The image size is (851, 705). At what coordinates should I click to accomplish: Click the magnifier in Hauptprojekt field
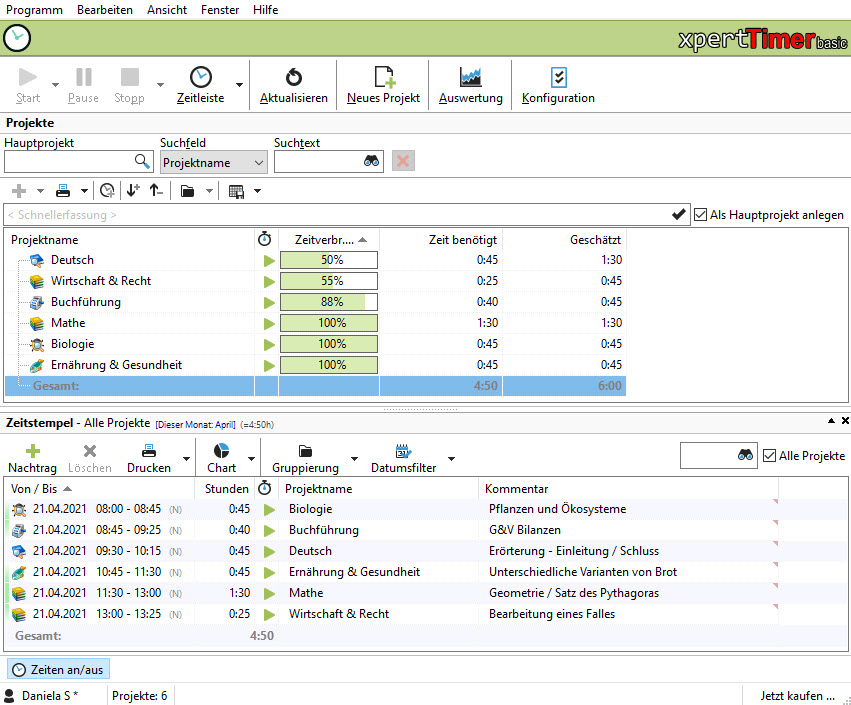pyautogui.click(x=142, y=161)
